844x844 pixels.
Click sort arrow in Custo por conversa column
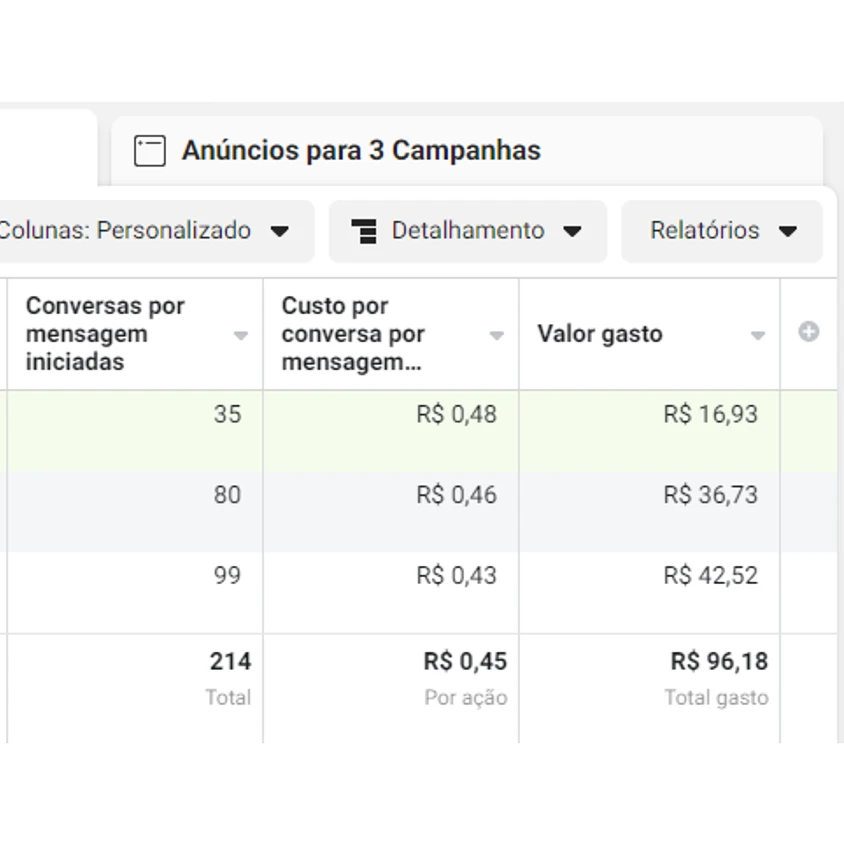pos(496,336)
